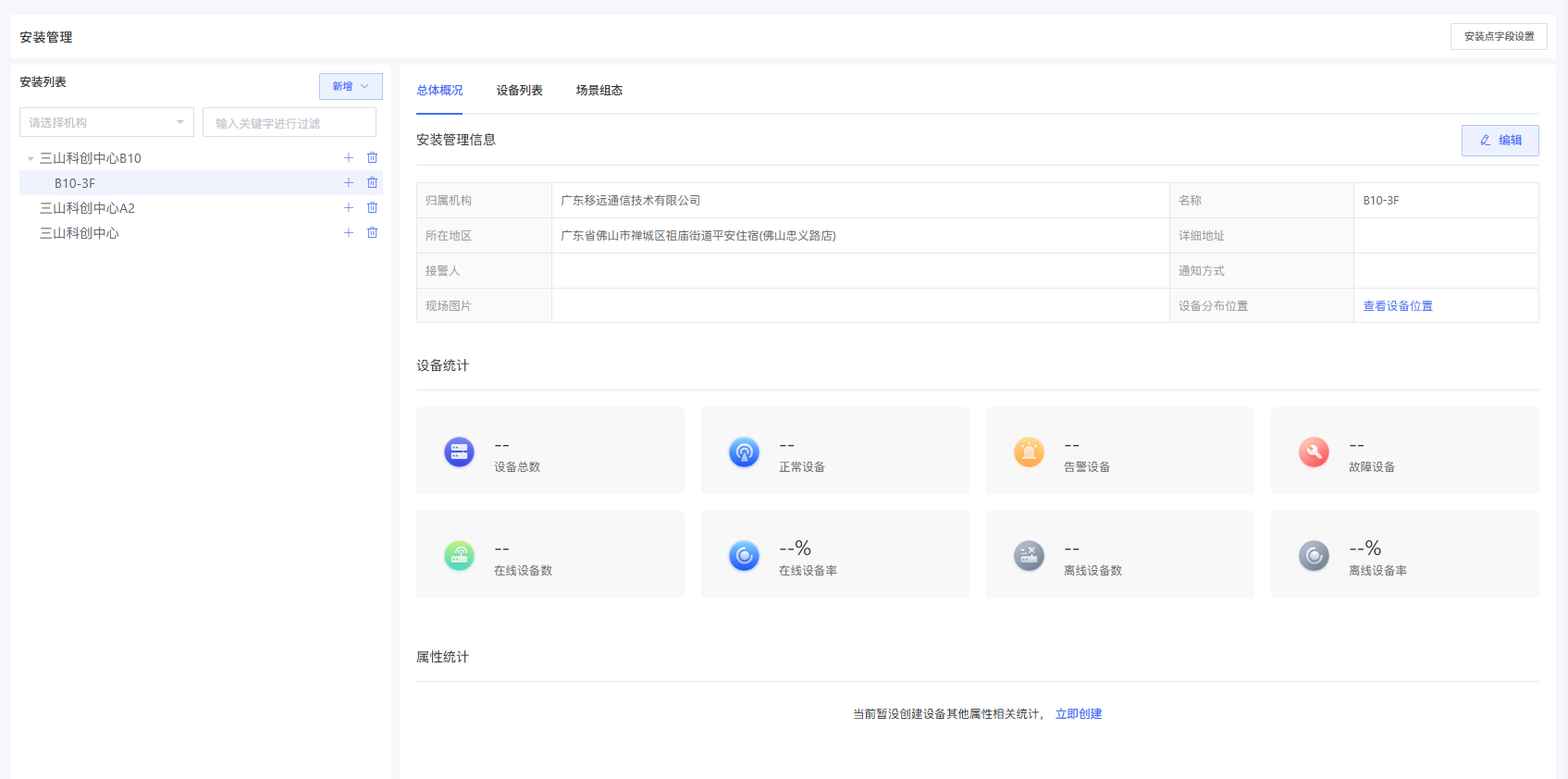Click trash icon for 三山科创中心
The width and height of the screenshot is (1568, 779).
pyautogui.click(x=372, y=233)
